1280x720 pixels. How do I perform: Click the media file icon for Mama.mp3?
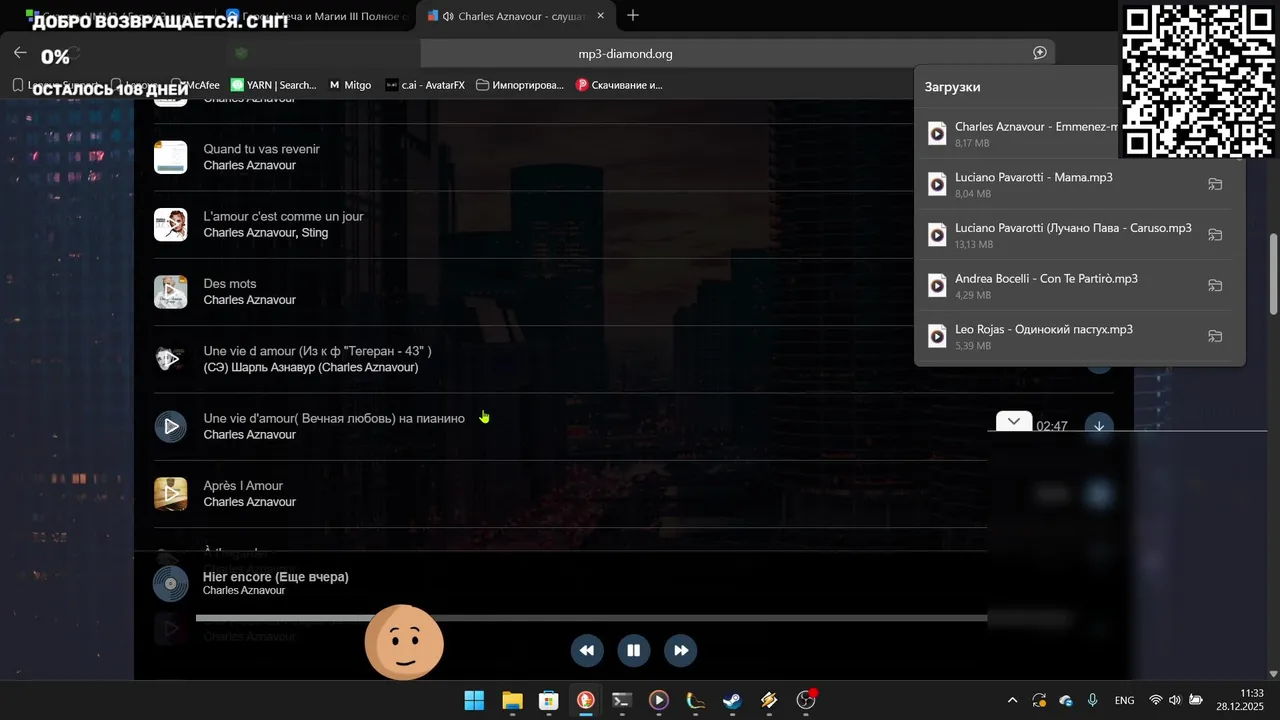[x=937, y=184]
